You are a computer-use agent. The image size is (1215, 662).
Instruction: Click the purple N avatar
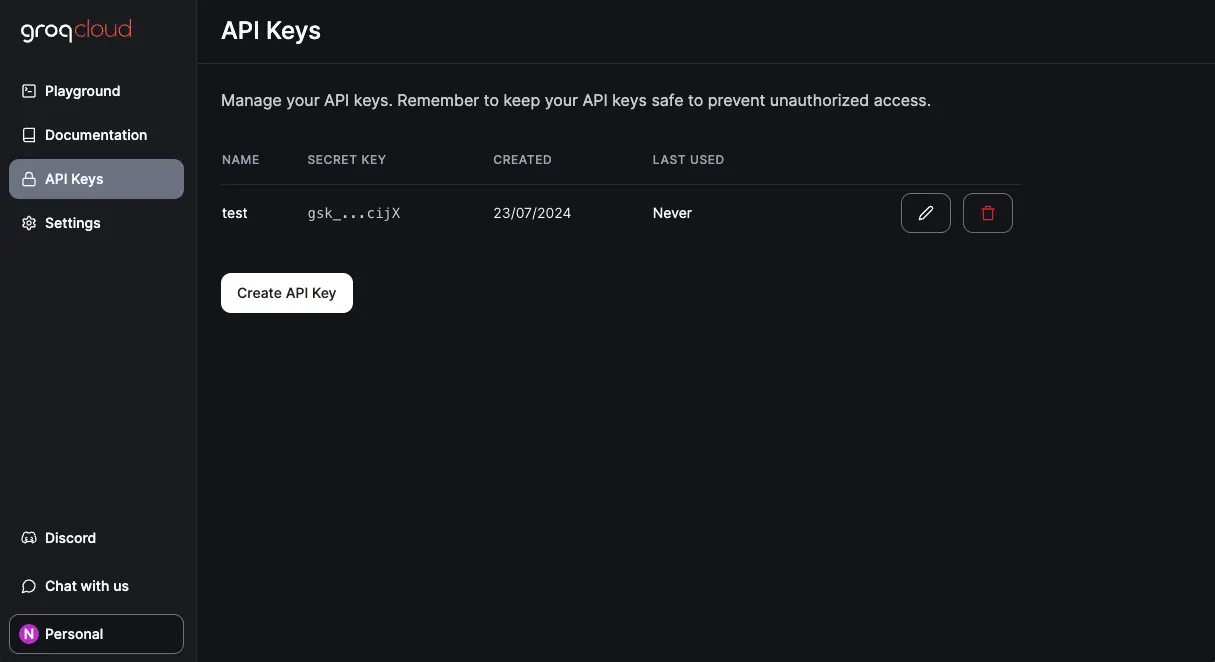[x=29, y=634]
